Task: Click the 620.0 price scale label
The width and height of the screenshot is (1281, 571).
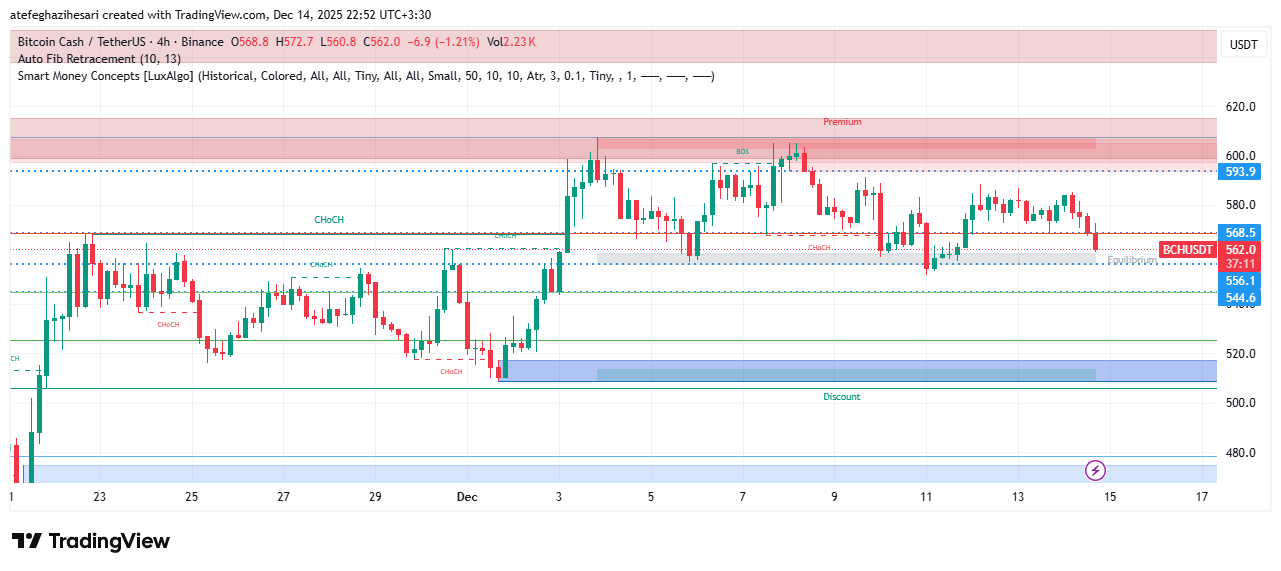Action: tap(1240, 107)
